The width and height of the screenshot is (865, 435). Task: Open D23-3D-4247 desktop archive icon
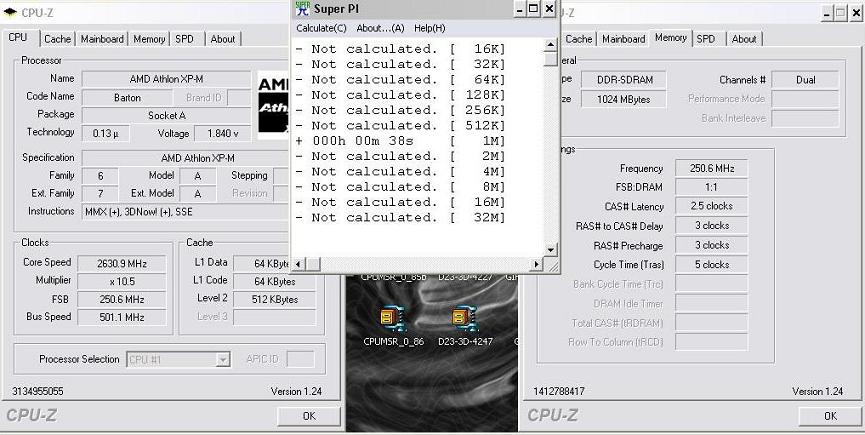click(x=465, y=320)
